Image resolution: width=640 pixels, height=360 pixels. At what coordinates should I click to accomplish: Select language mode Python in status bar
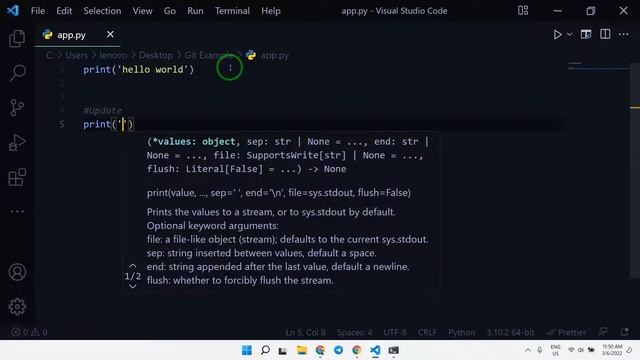(462, 332)
